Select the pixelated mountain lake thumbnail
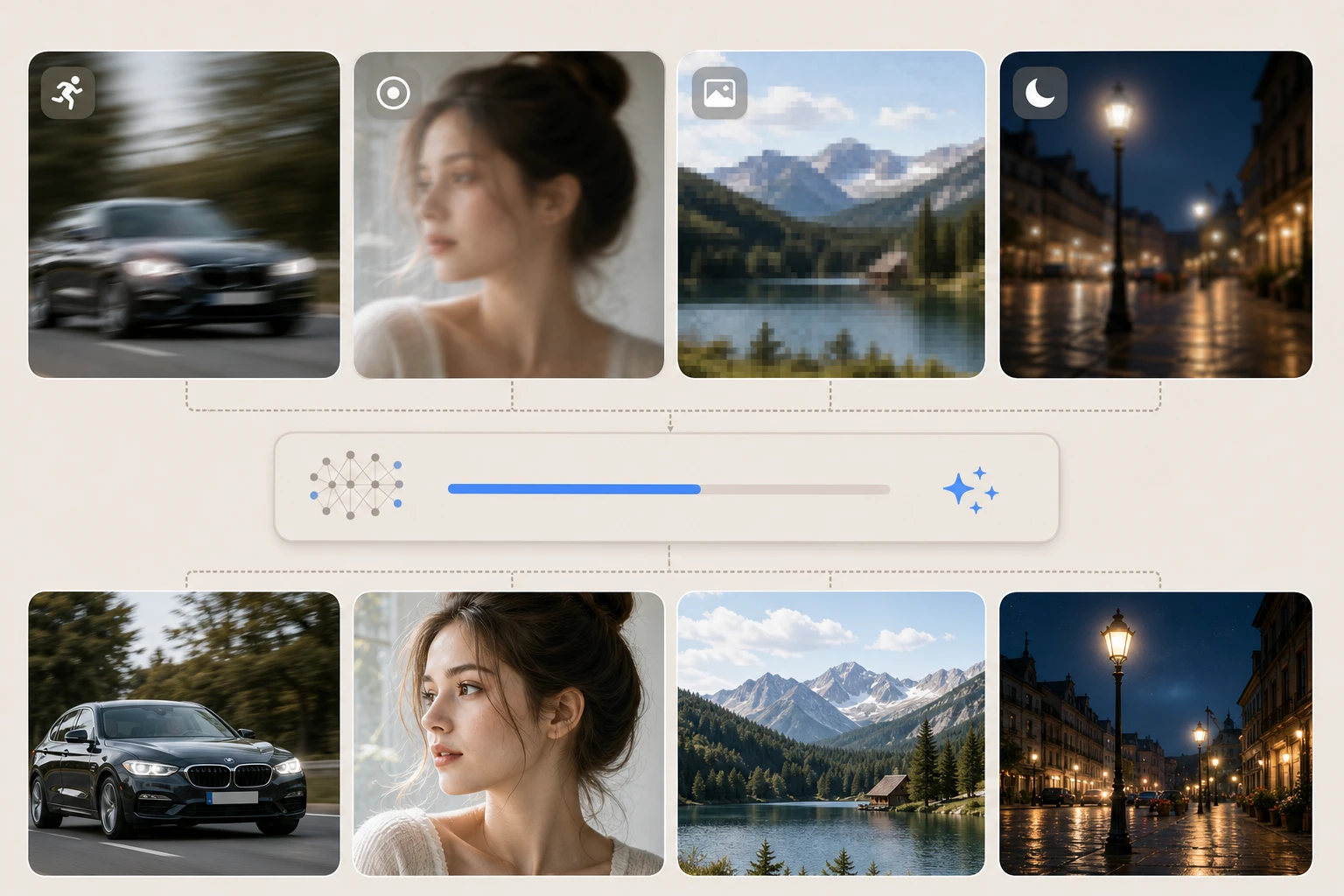The height and width of the screenshot is (896, 1344). (831, 214)
